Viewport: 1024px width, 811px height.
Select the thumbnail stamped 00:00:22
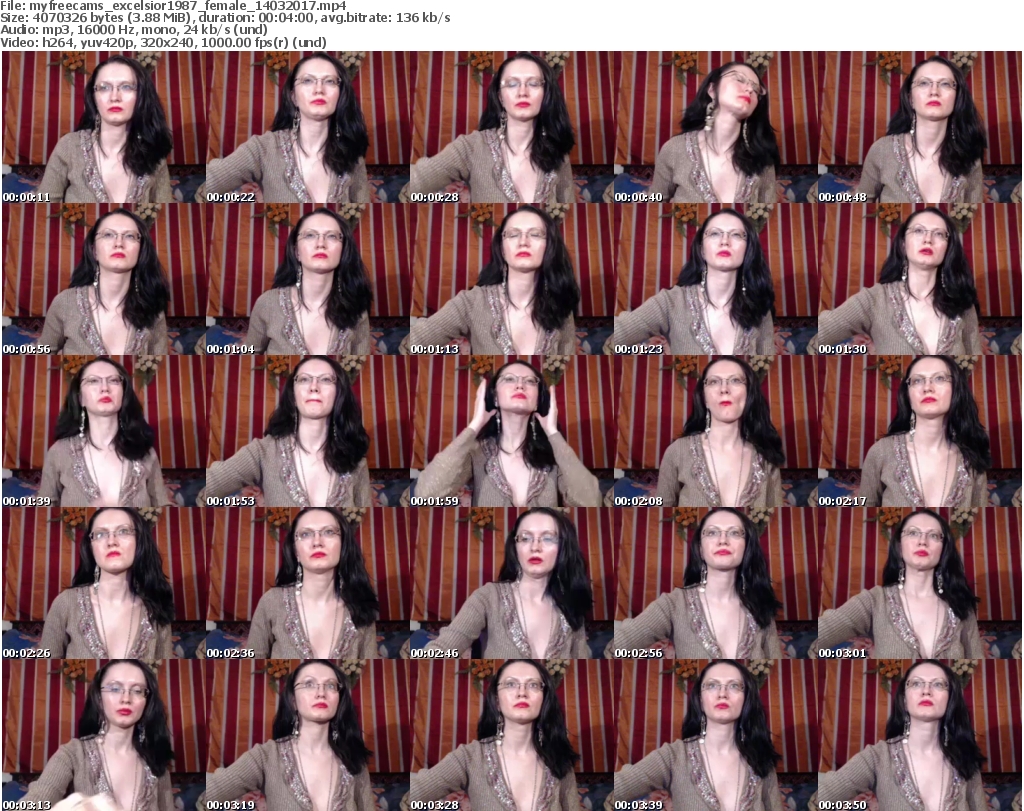(308, 127)
